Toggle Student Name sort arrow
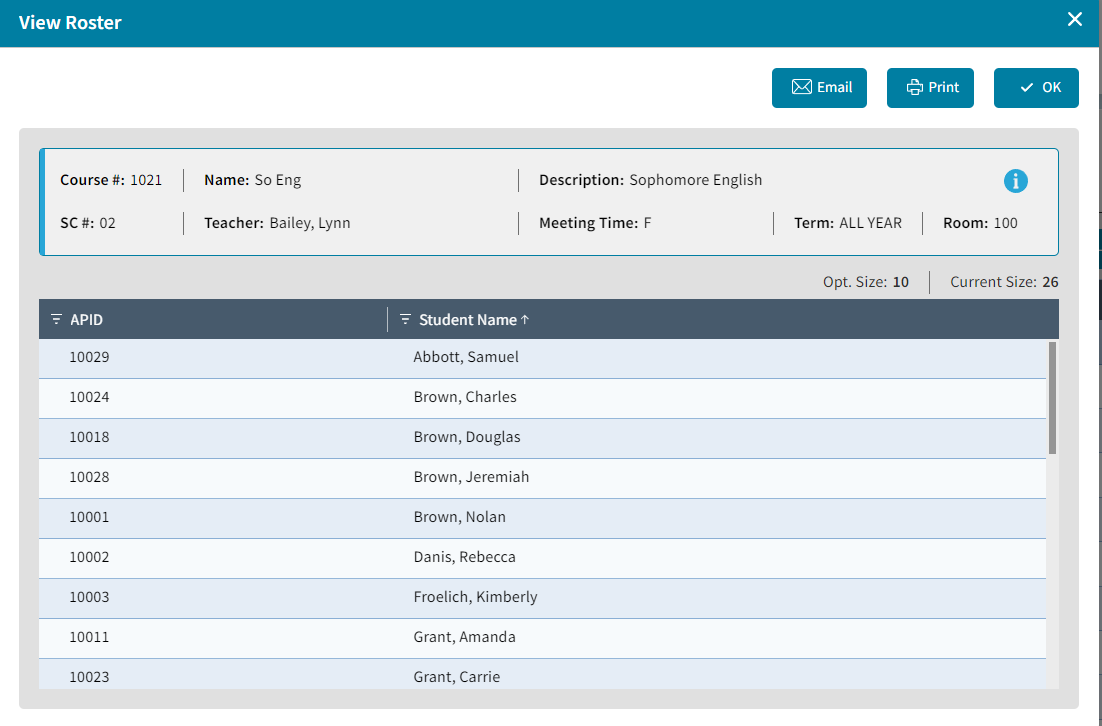Image resolution: width=1102 pixels, height=726 pixels. 525,320
